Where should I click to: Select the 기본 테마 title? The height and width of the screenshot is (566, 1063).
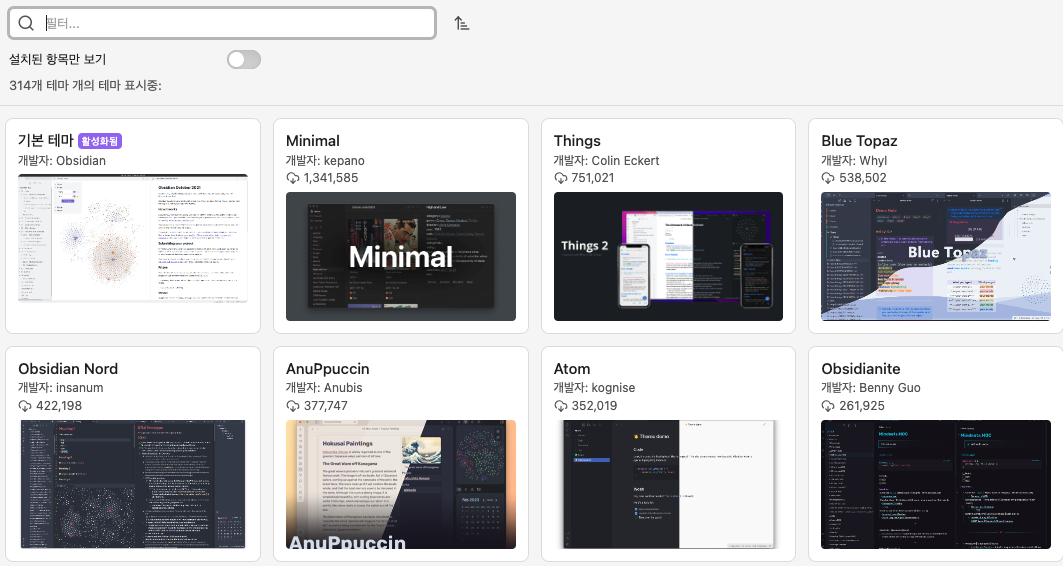coord(45,140)
